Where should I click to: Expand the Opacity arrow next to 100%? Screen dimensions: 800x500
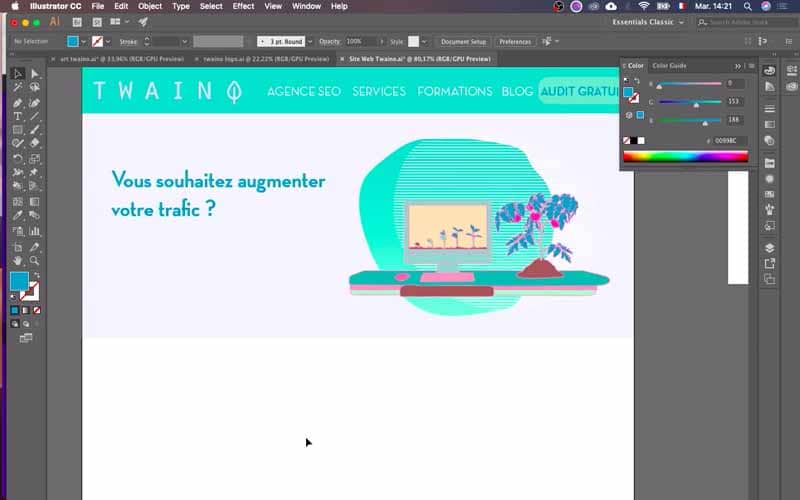382,41
